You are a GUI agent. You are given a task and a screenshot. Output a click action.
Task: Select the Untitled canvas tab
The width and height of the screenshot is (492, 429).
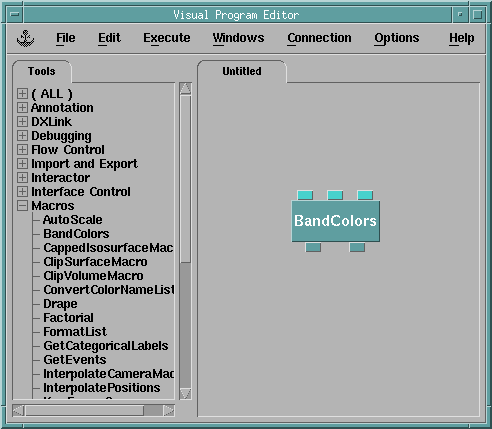[242, 71]
